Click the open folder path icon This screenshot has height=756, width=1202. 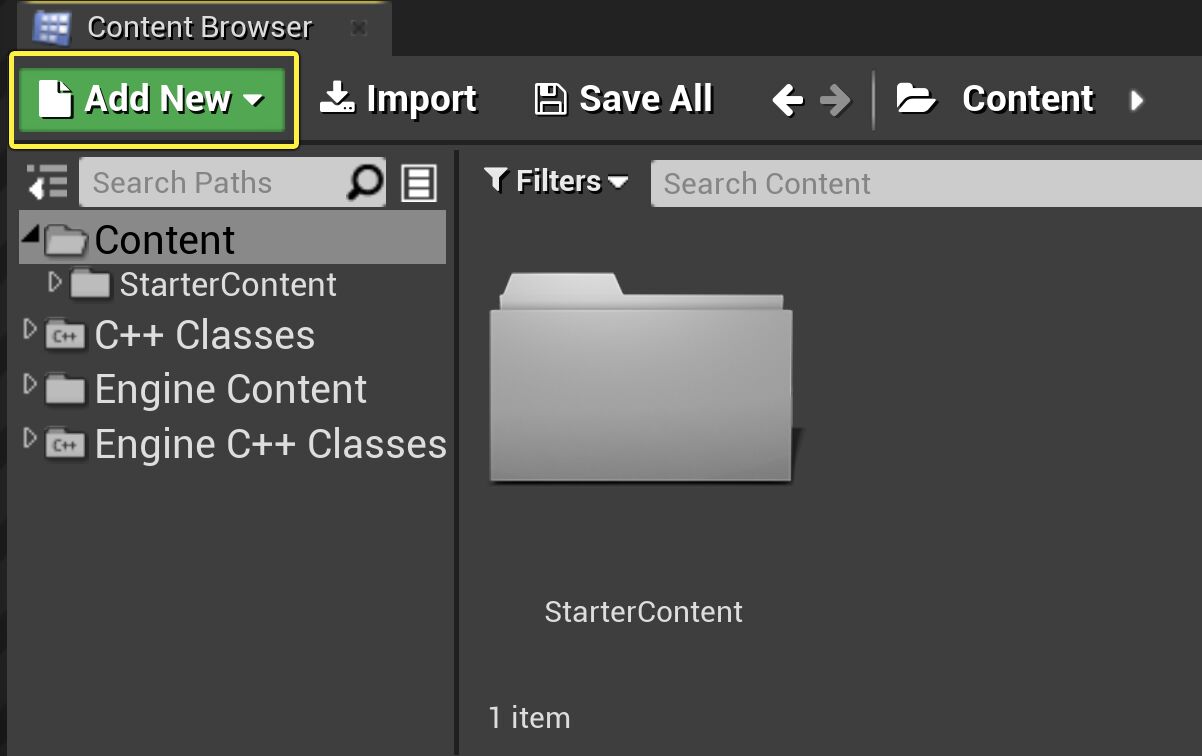[915, 99]
